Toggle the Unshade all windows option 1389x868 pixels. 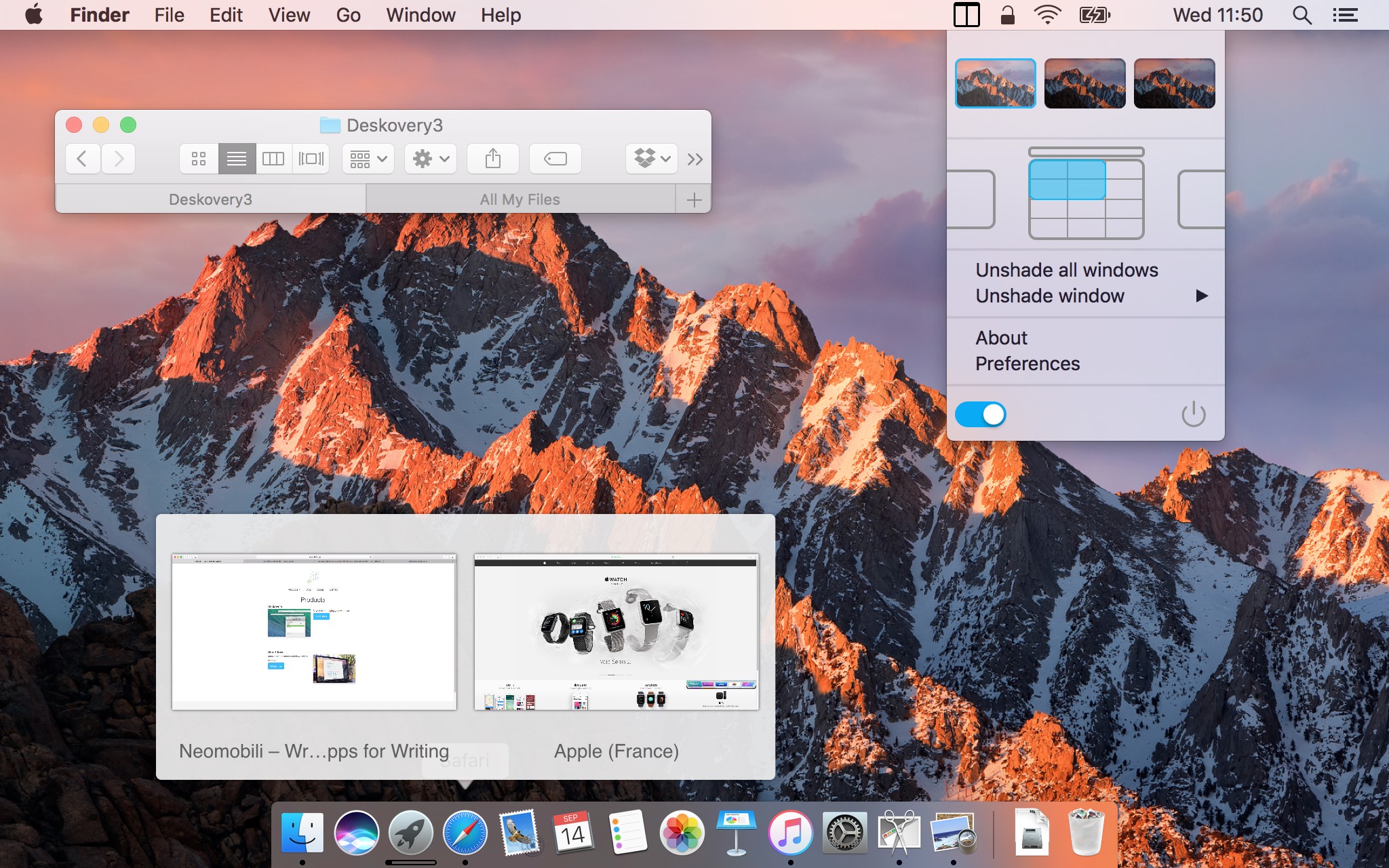tap(1067, 269)
